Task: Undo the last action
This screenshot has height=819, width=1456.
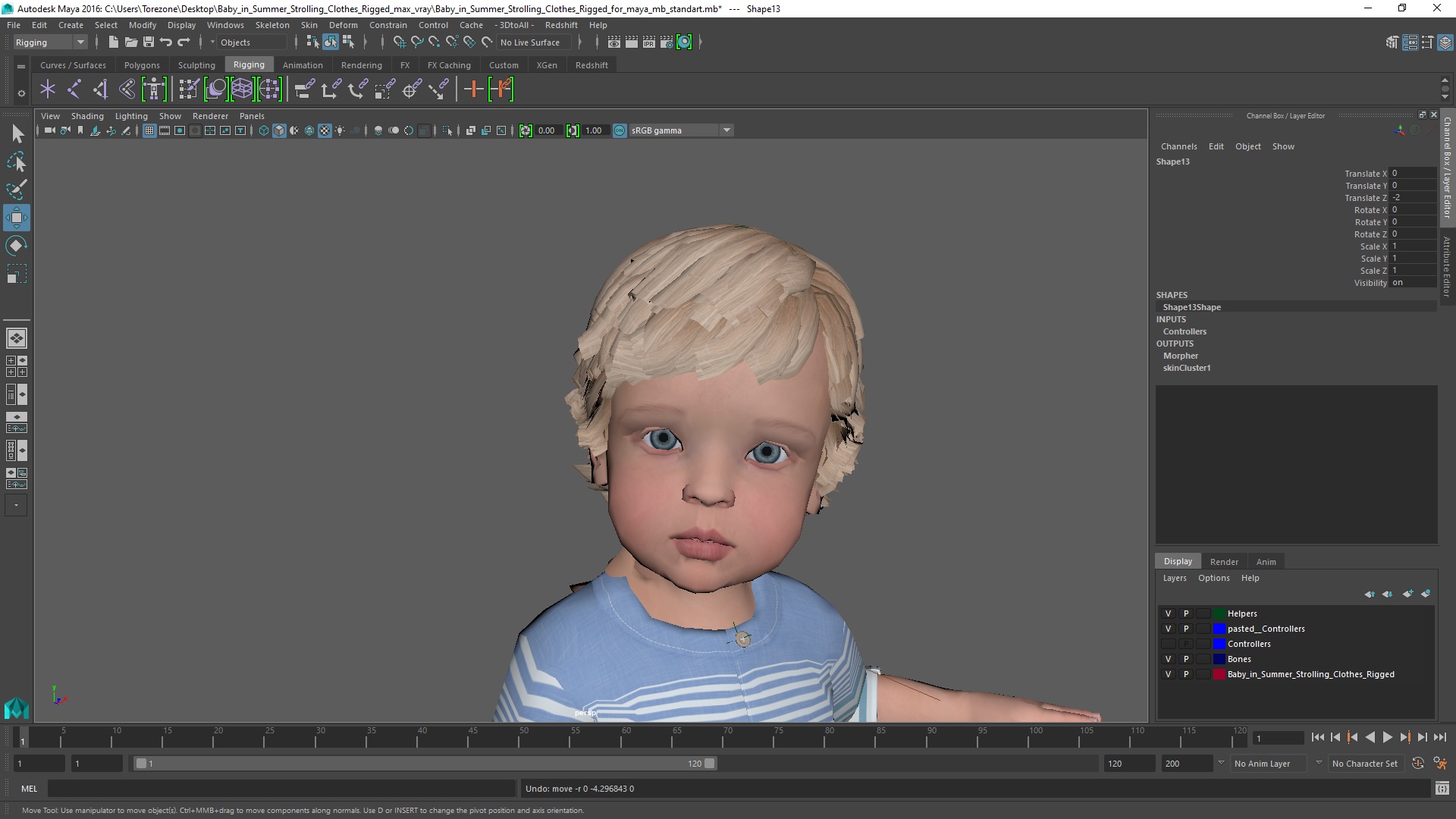Action: [x=166, y=42]
